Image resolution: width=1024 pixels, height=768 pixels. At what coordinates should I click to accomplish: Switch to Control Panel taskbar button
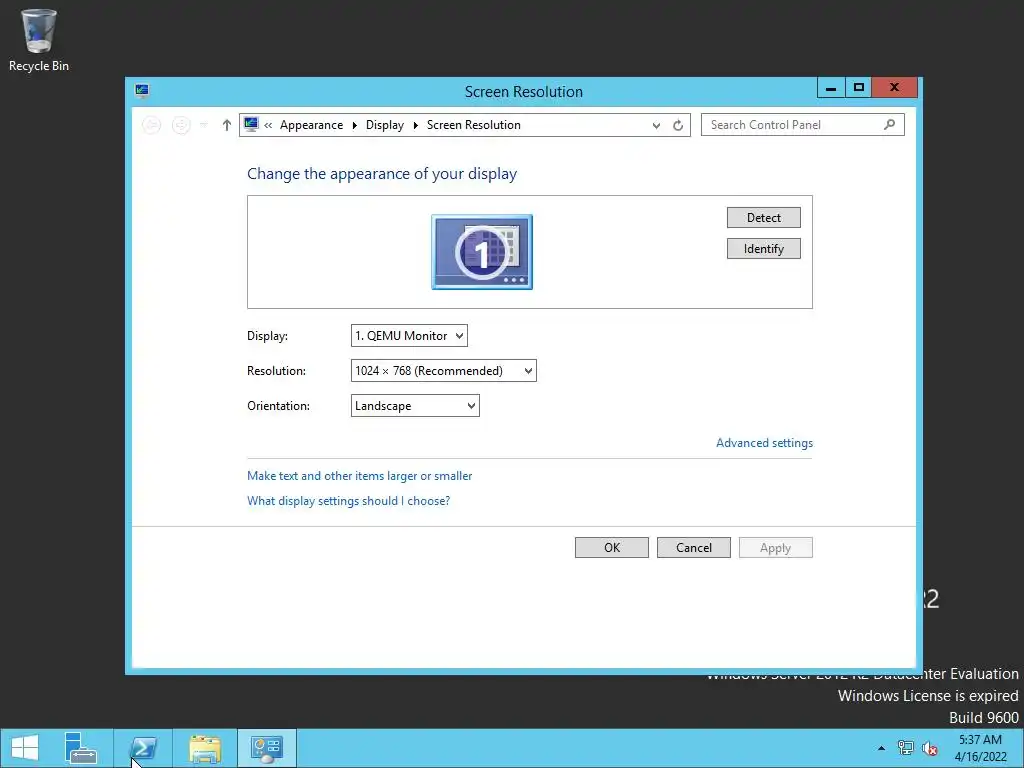[x=266, y=748]
